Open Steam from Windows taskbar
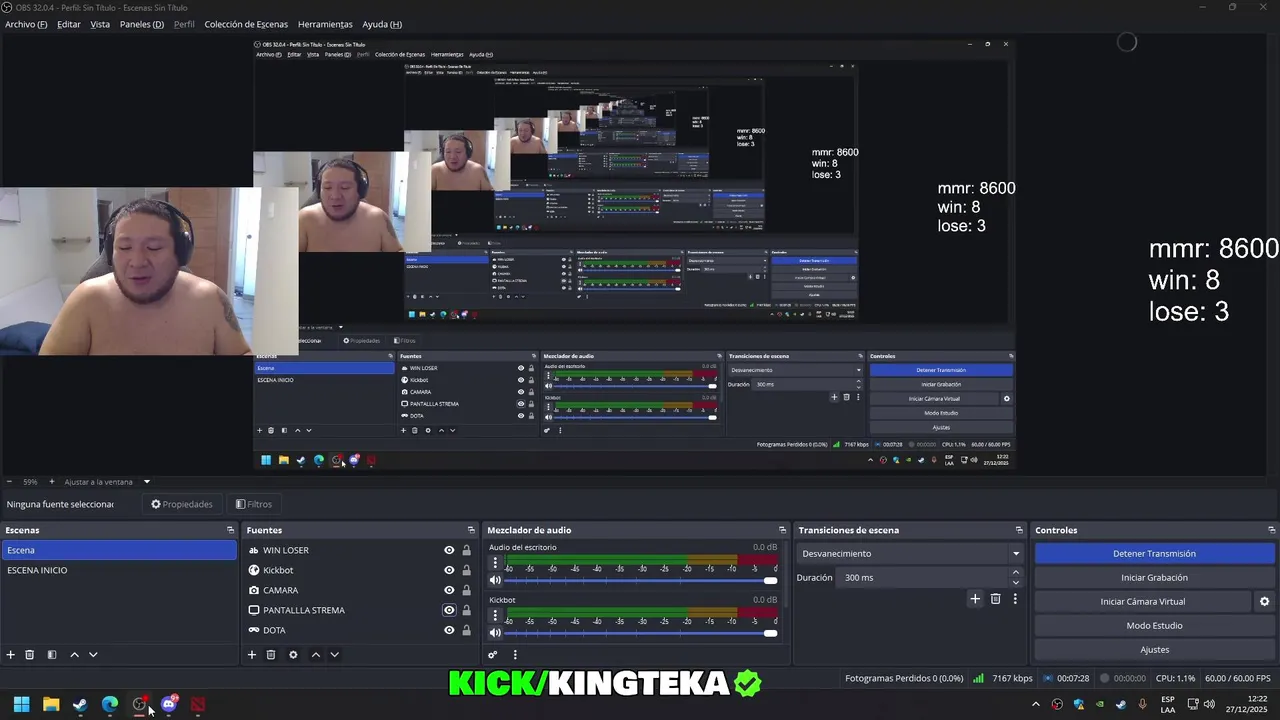Screen dimensions: 1280x720 pos(80,704)
